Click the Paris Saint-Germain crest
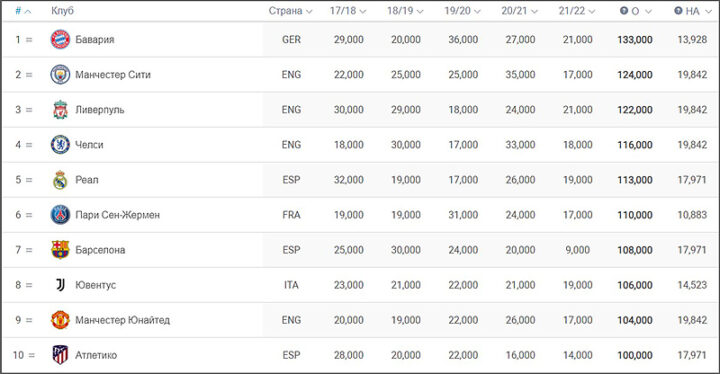 (60, 215)
